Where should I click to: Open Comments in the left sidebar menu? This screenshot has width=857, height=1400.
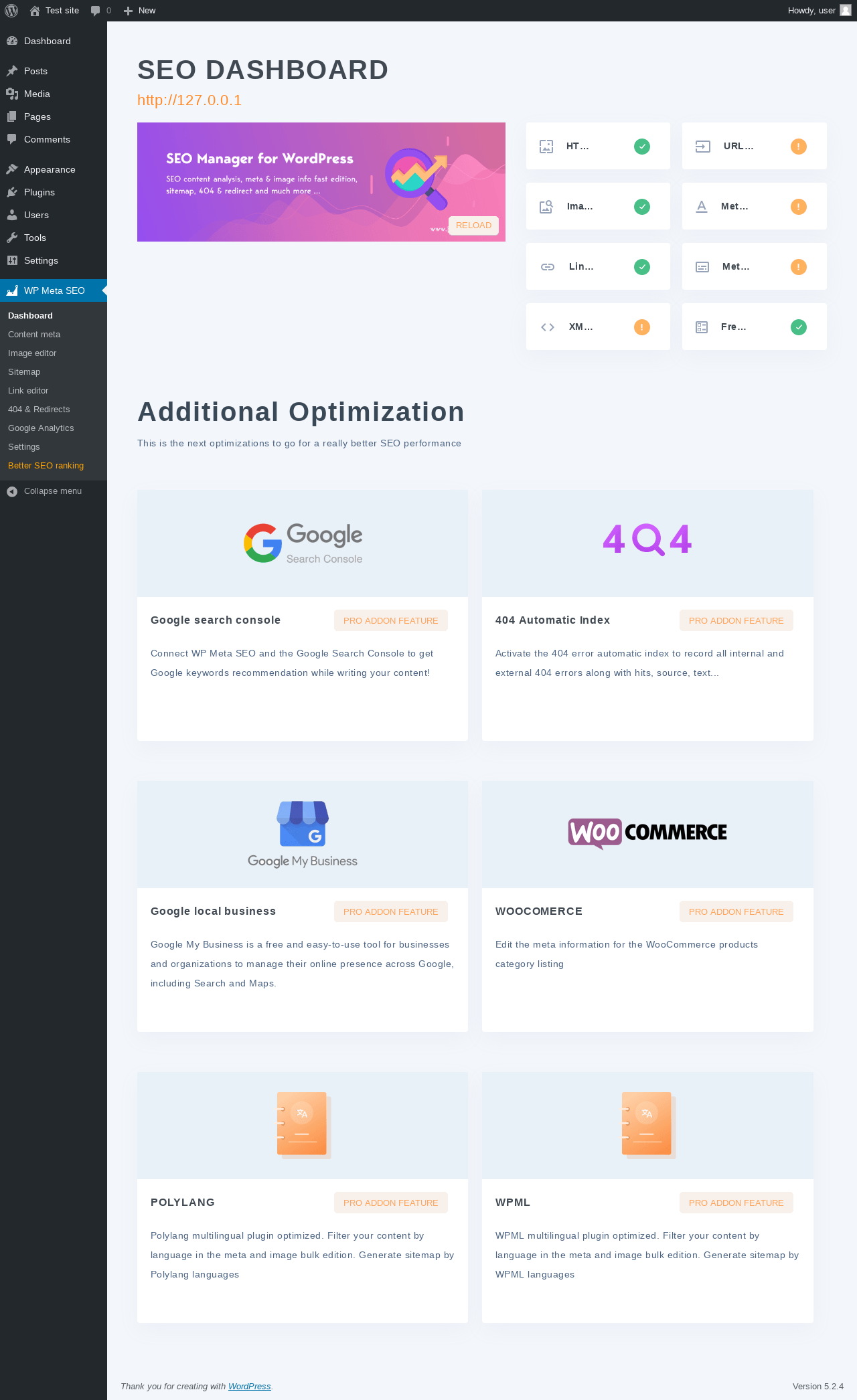point(54,139)
